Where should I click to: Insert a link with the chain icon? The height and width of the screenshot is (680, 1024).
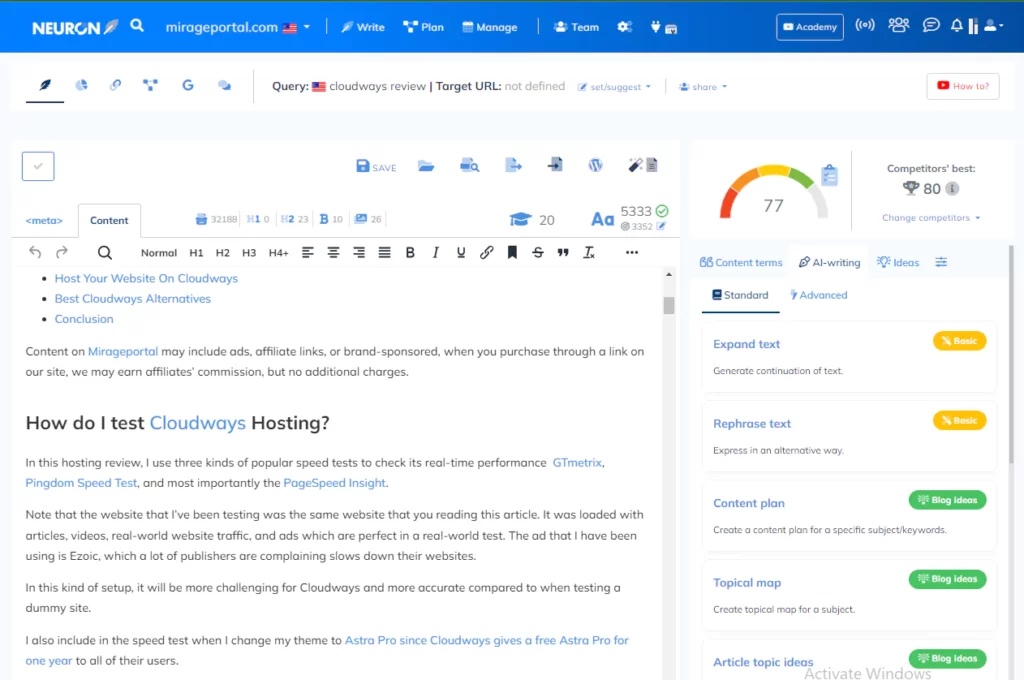click(x=487, y=253)
